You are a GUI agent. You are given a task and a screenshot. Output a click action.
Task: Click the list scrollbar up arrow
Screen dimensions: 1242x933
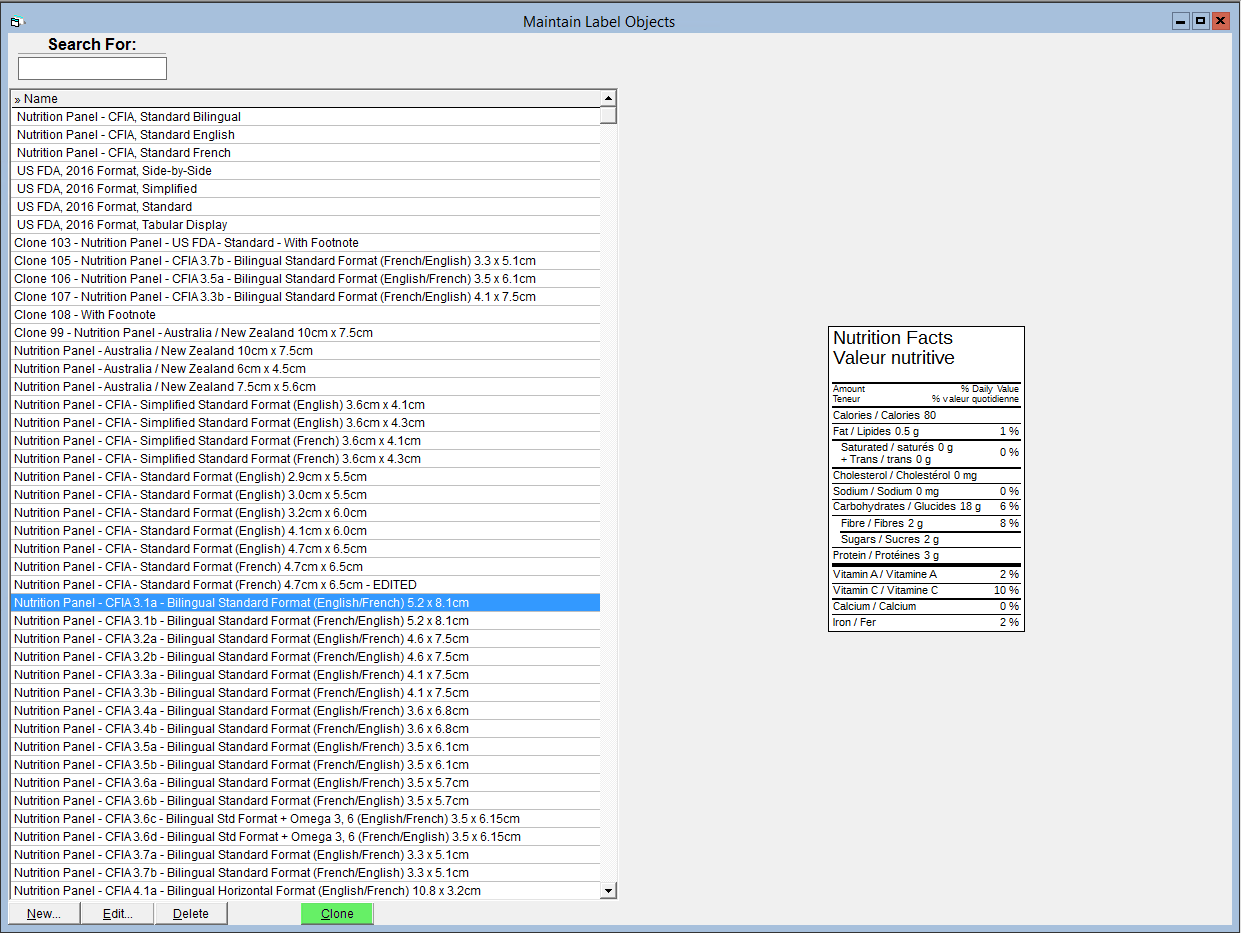pyautogui.click(x=608, y=98)
